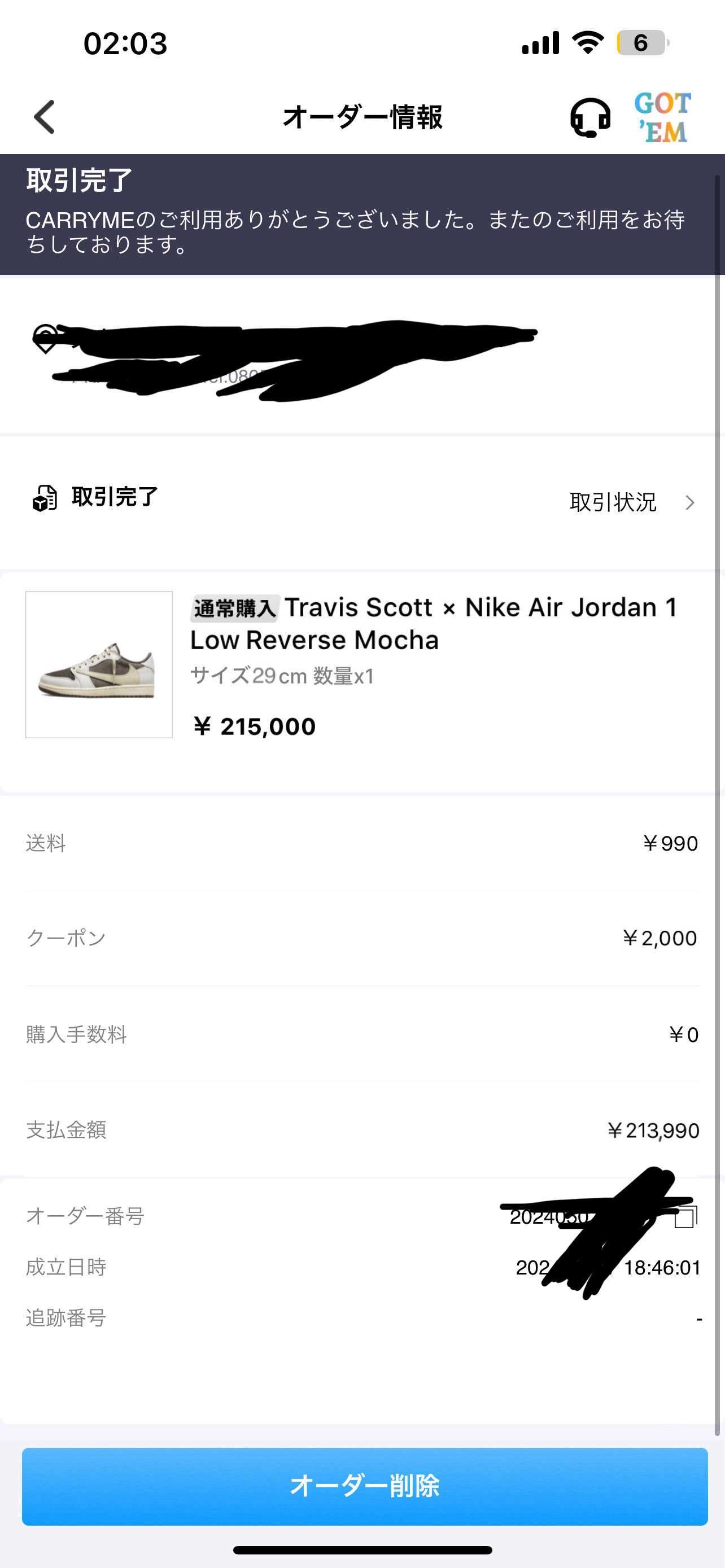Image resolution: width=725 pixels, height=1568 pixels.
Task: Tap the 送料 ¥990 row
Action: pos(362,843)
